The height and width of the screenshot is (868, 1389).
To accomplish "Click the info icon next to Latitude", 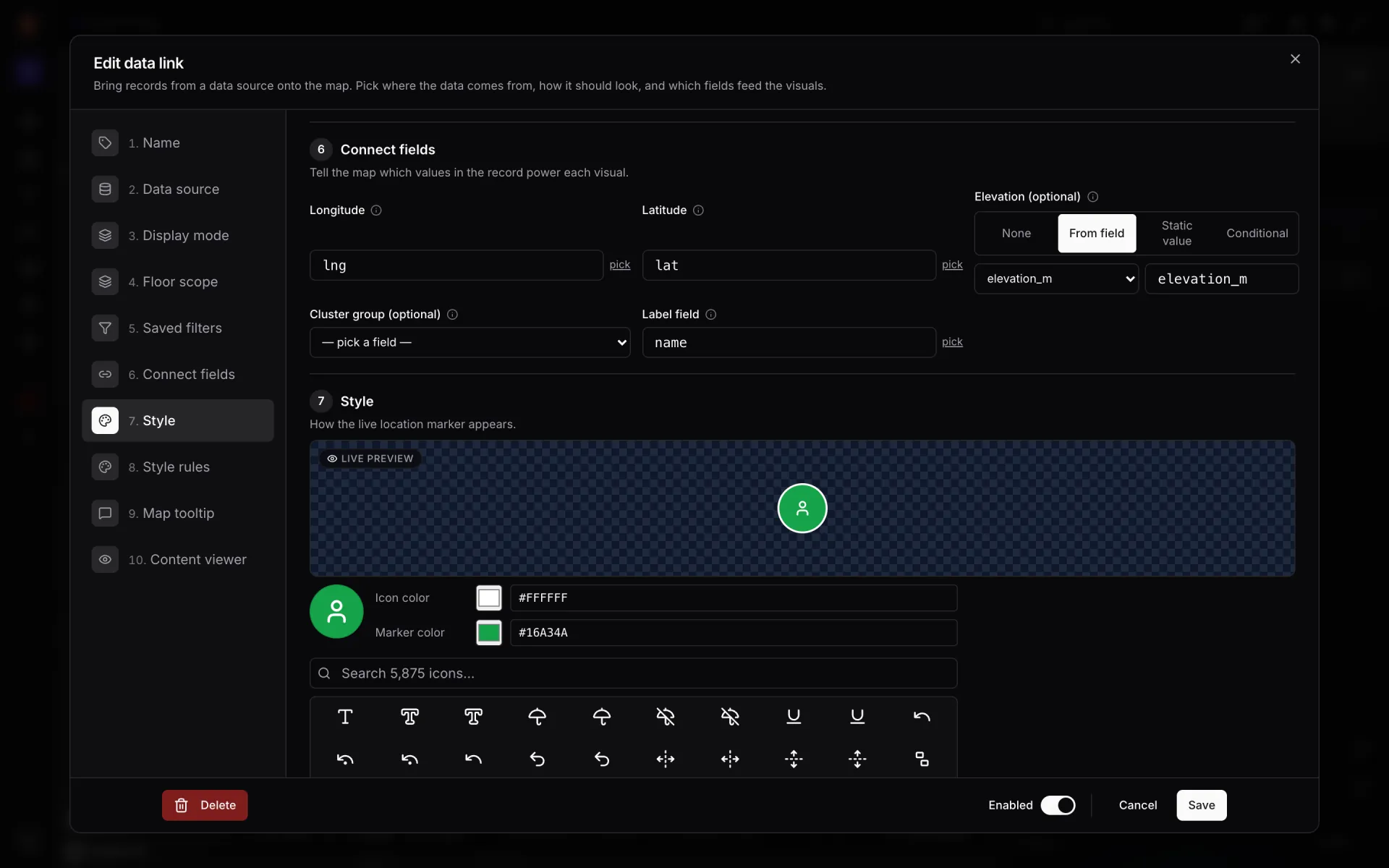I will [698, 210].
